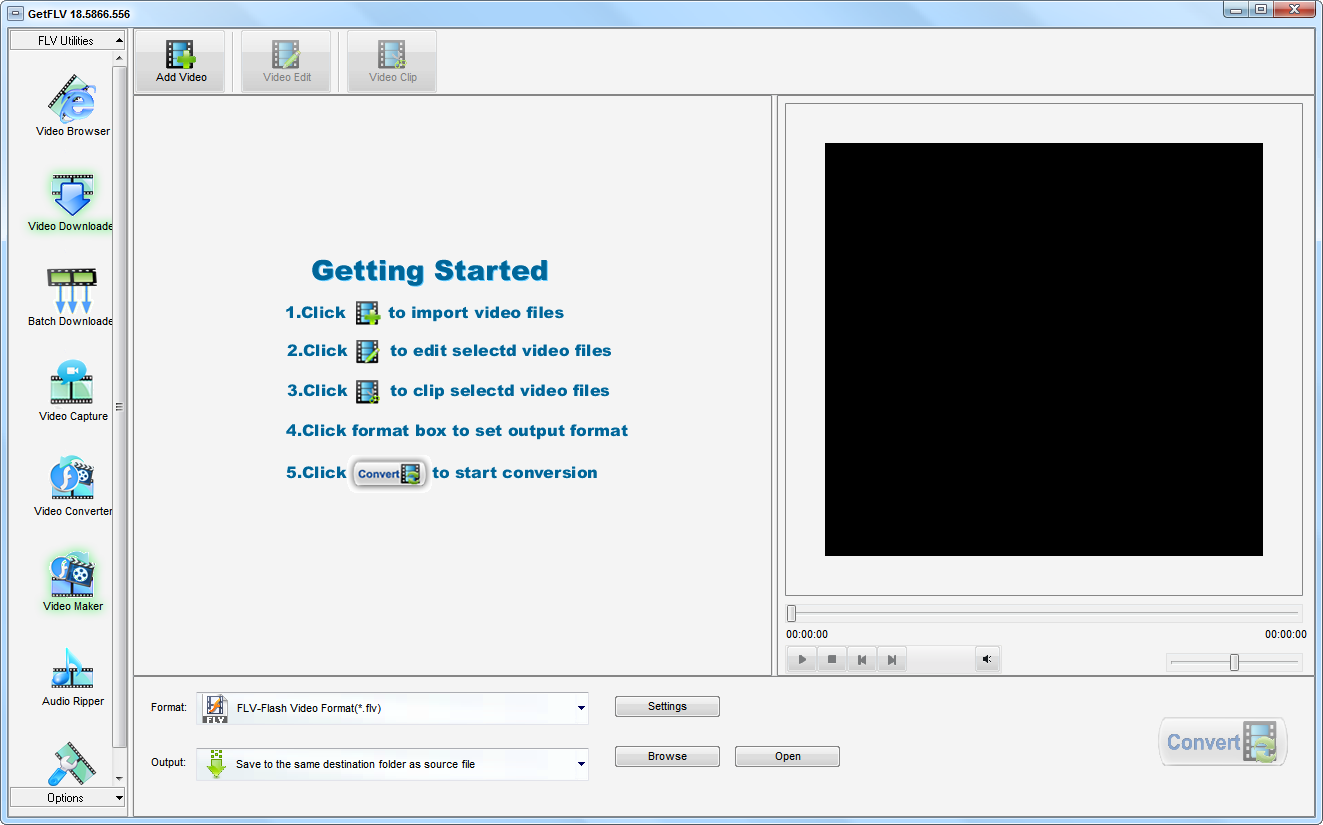
Task: Click the volume slider handle
Action: 1234,662
